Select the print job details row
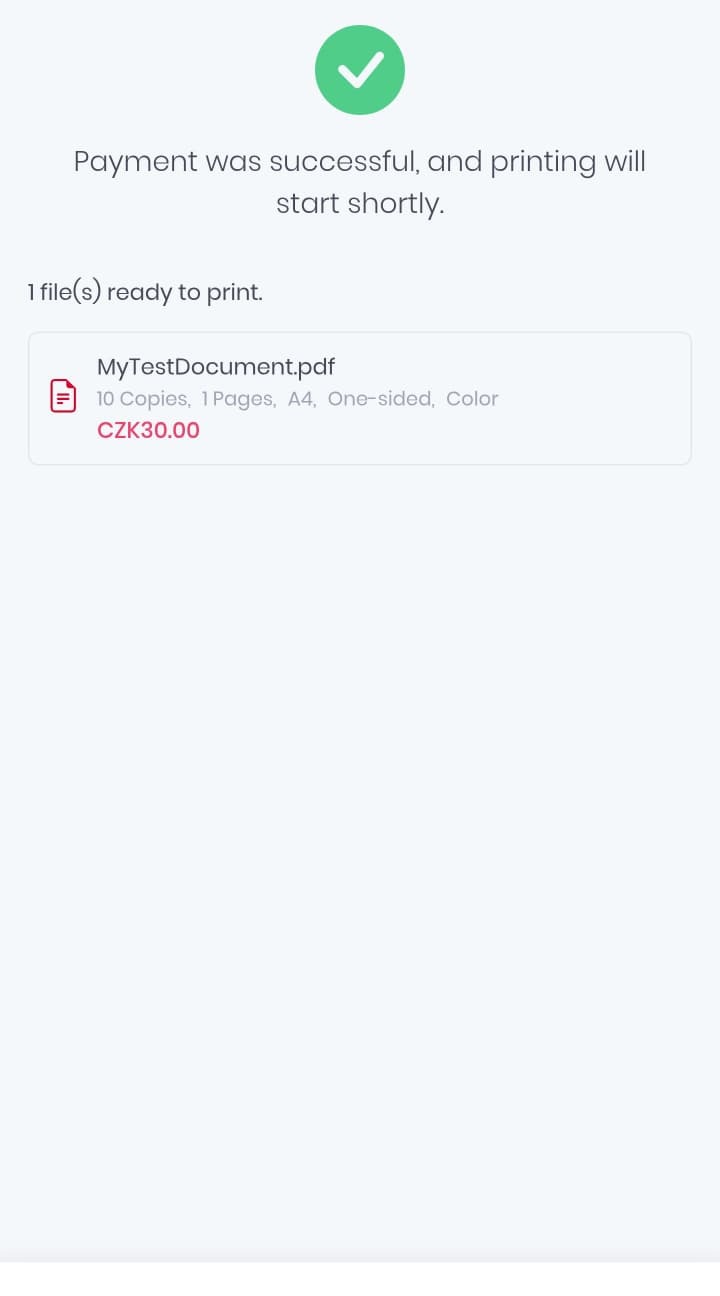The width and height of the screenshot is (720, 1296). (297, 398)
